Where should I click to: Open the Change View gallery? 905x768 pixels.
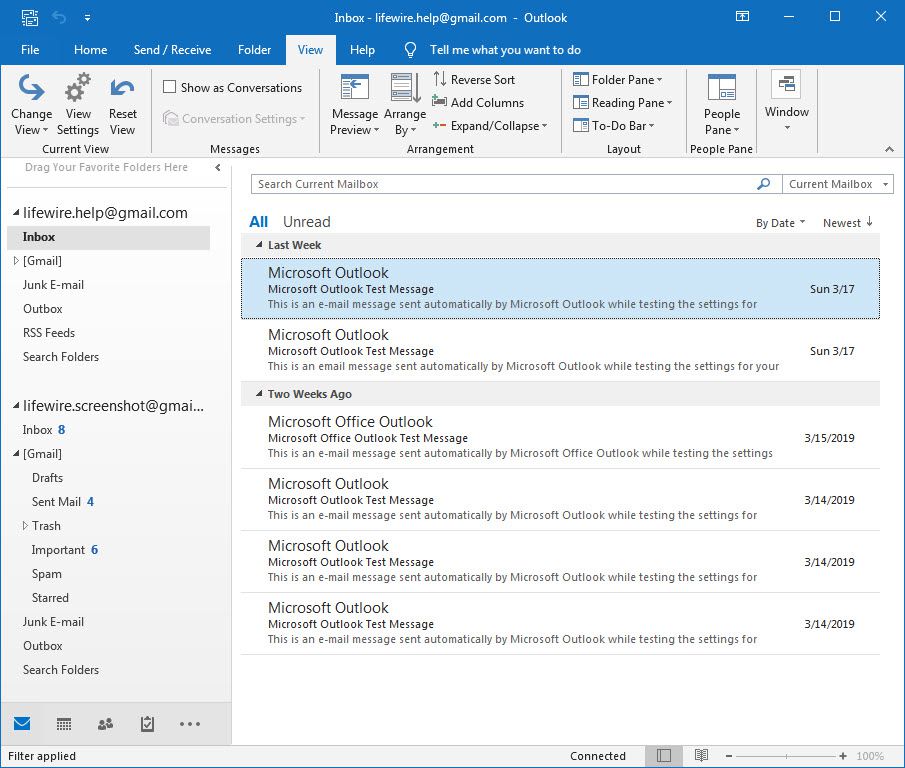[31, 104]
